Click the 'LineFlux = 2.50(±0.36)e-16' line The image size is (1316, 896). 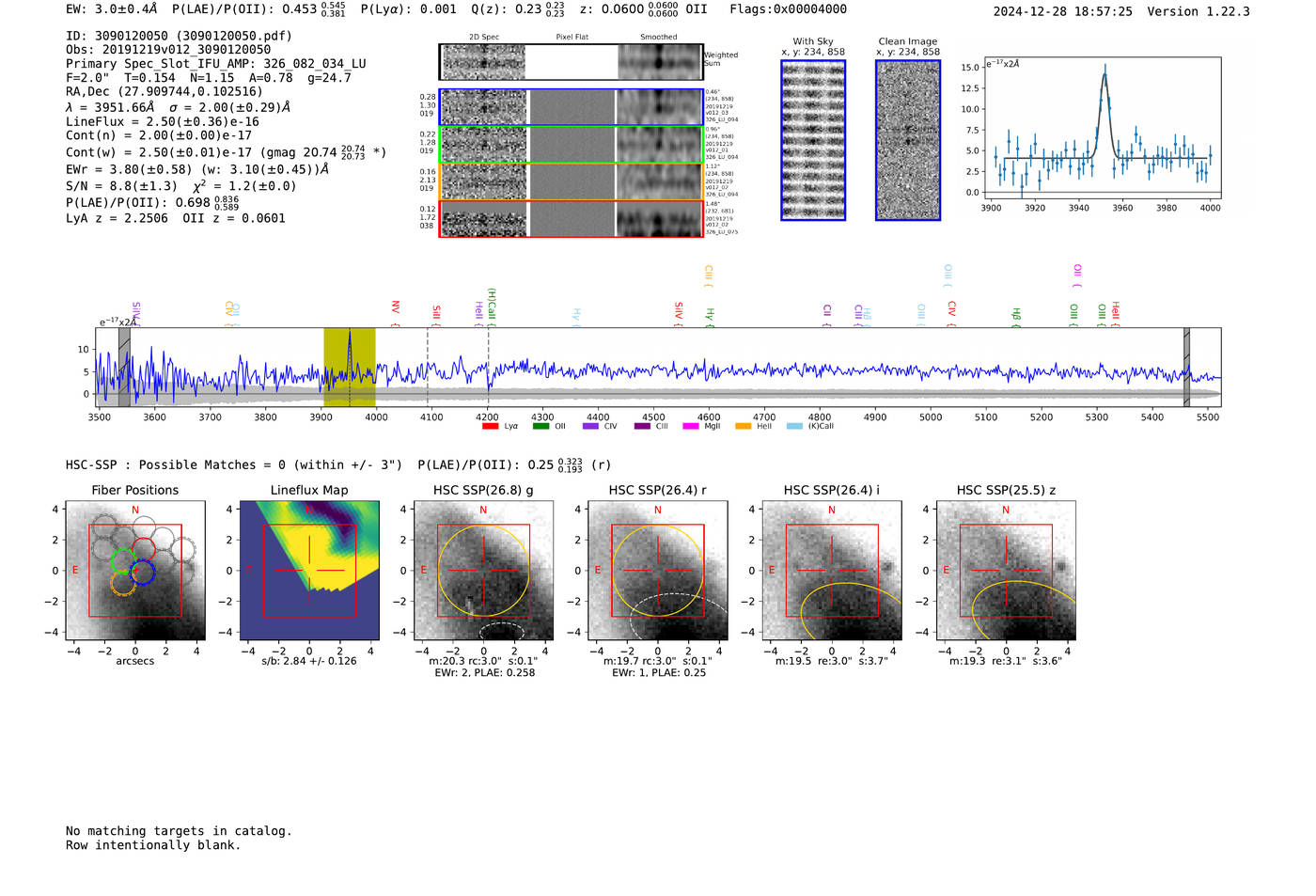(x=163, y=122)
